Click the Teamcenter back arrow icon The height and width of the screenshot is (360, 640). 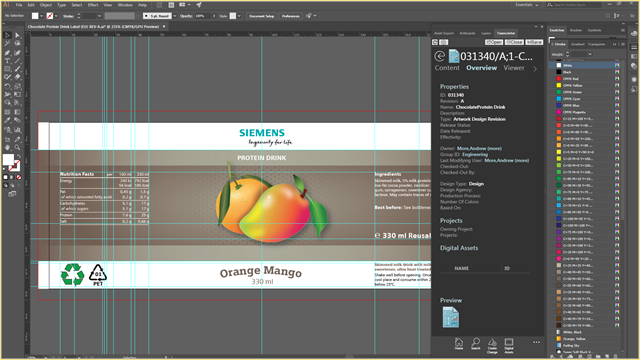[x=440, y=56]
